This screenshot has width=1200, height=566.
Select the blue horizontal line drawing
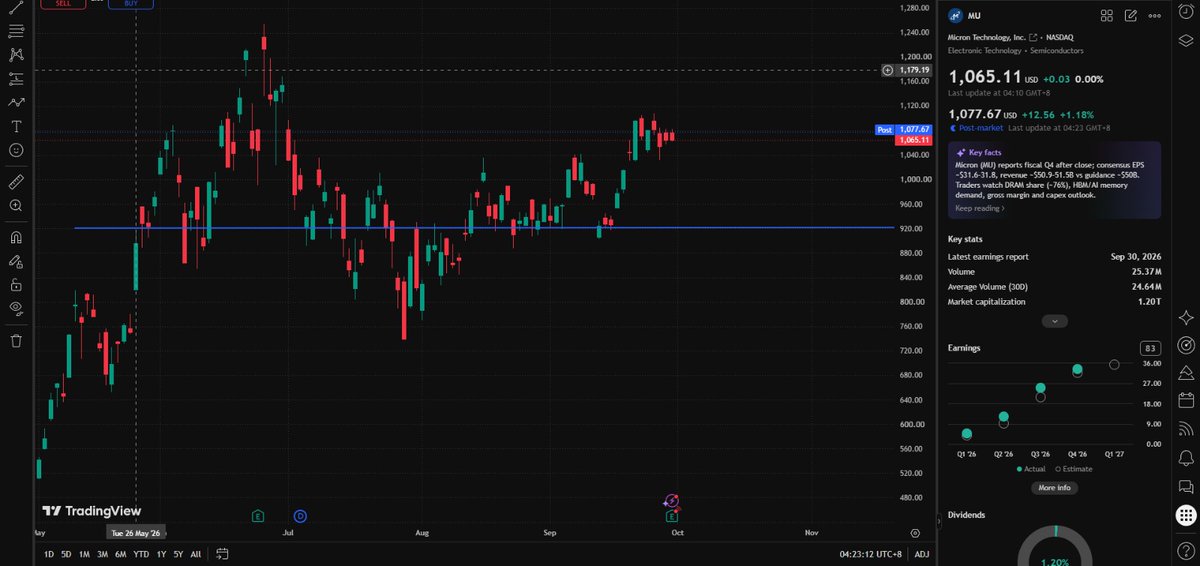[484, 228]
